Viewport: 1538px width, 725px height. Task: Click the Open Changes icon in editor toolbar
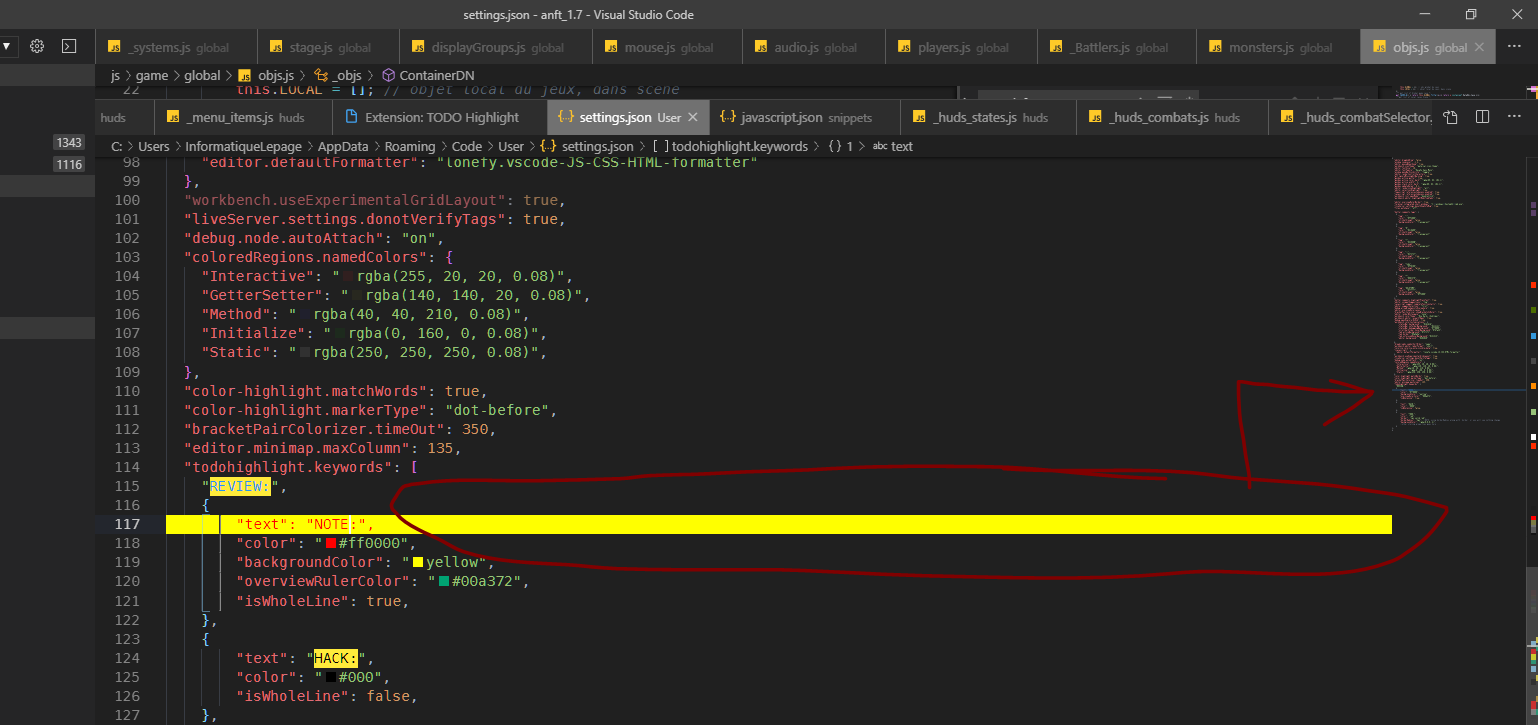pyautogui.click(x=1450, y=117)
